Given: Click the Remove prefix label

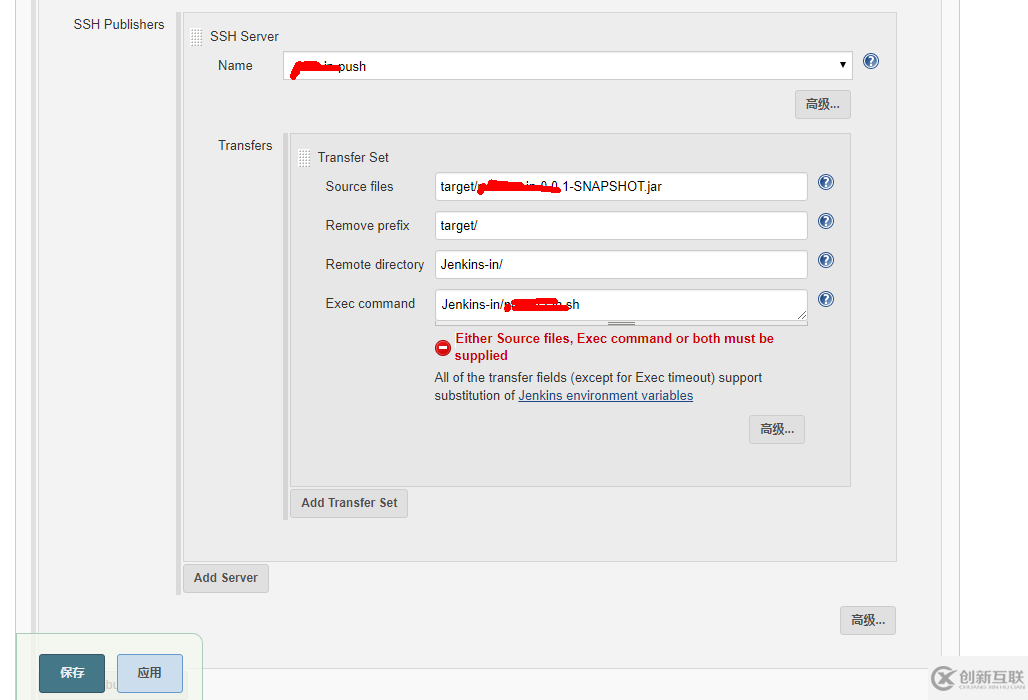Looking at the screenshot, I should pos(367,225).
